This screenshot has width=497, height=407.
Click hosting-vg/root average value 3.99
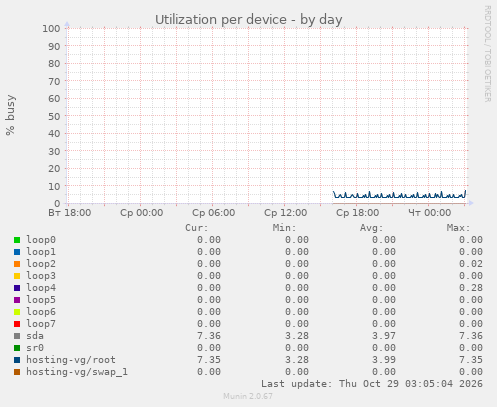[x=384, y=360]
